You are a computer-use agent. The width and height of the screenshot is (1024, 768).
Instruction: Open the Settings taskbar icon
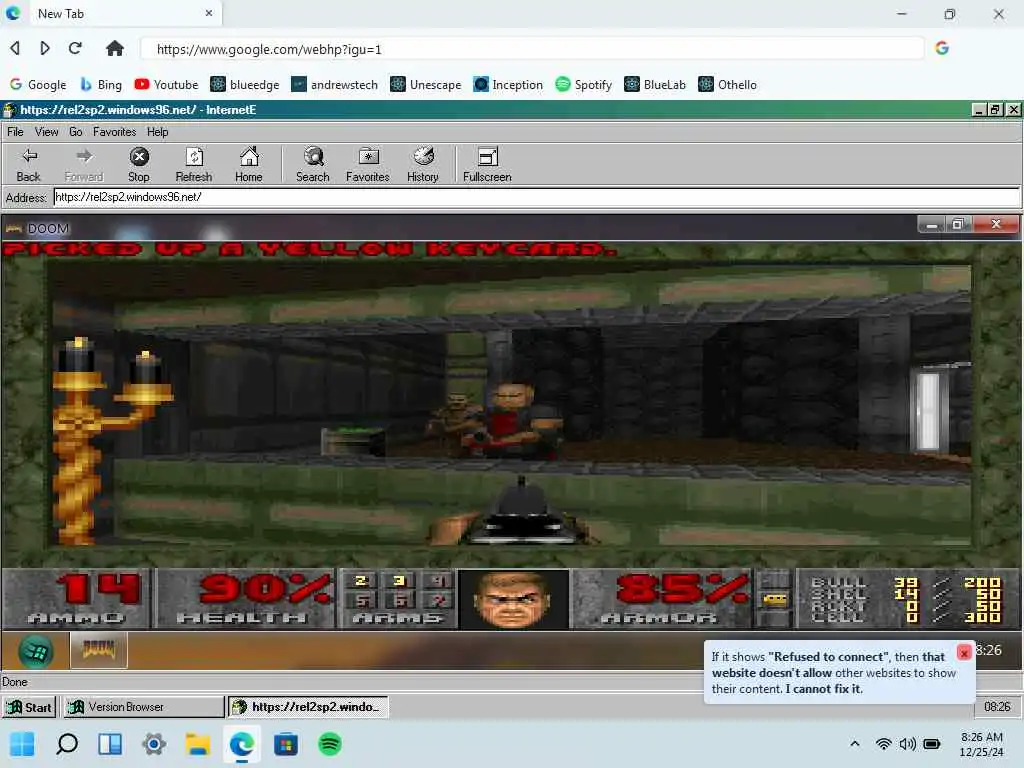click(154, 744)
